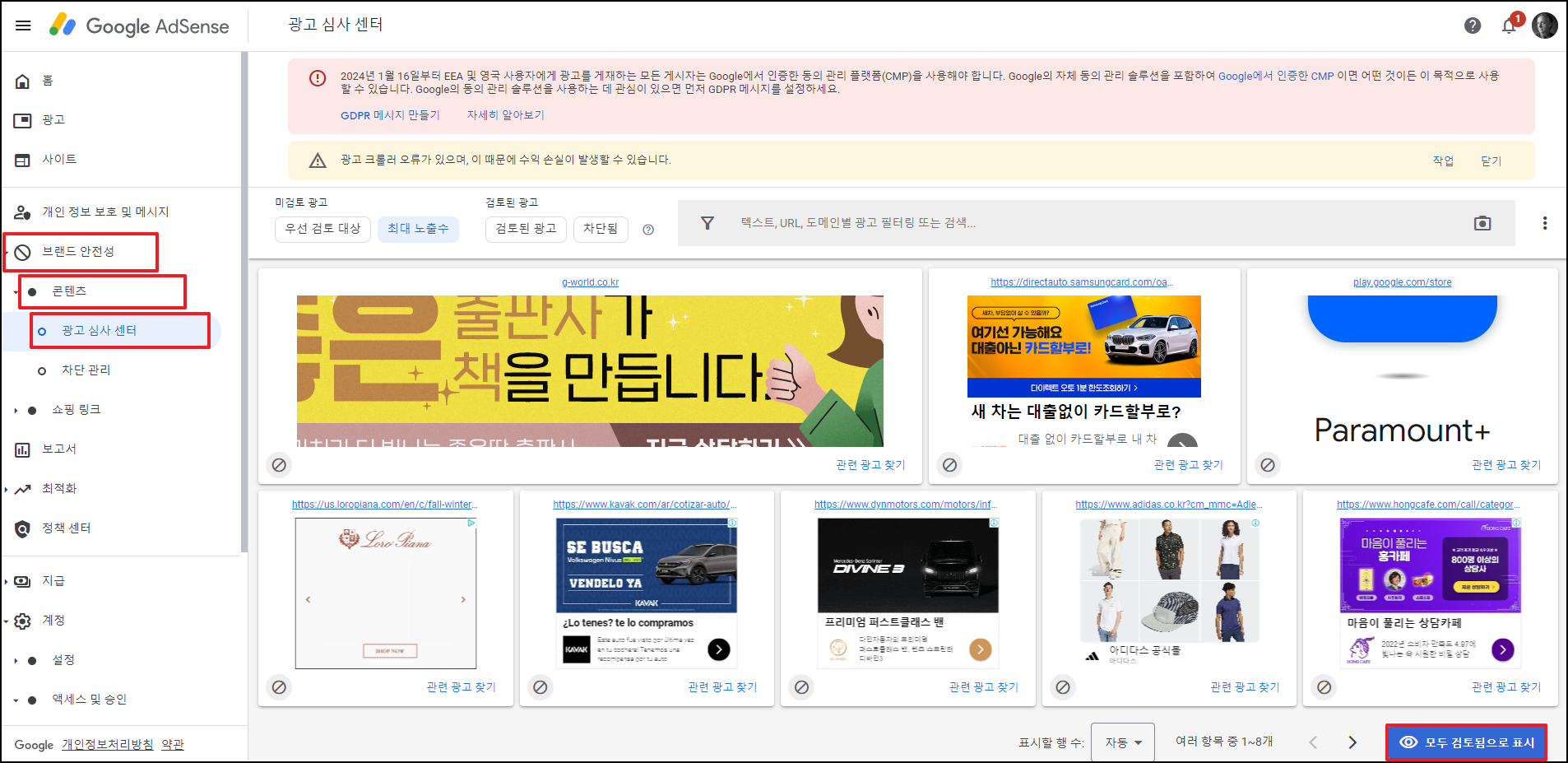Open the play.google.com/store ad link

[1402, 282]
